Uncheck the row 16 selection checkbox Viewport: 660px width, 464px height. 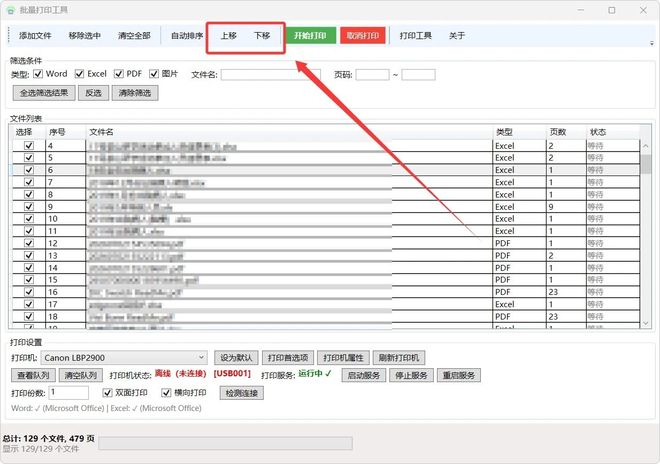[x=29, y=292]
